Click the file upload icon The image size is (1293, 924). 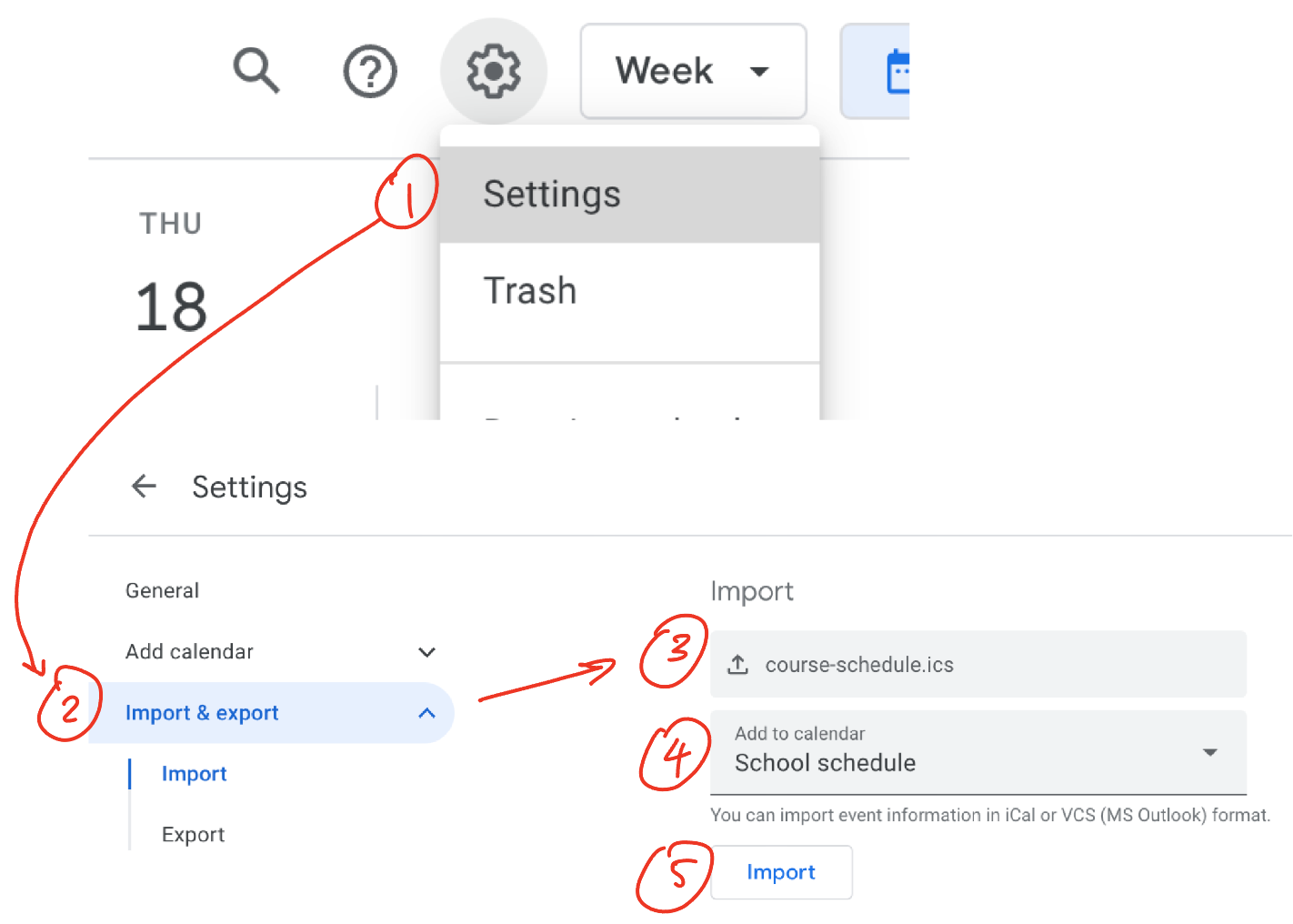click(737, 664)
